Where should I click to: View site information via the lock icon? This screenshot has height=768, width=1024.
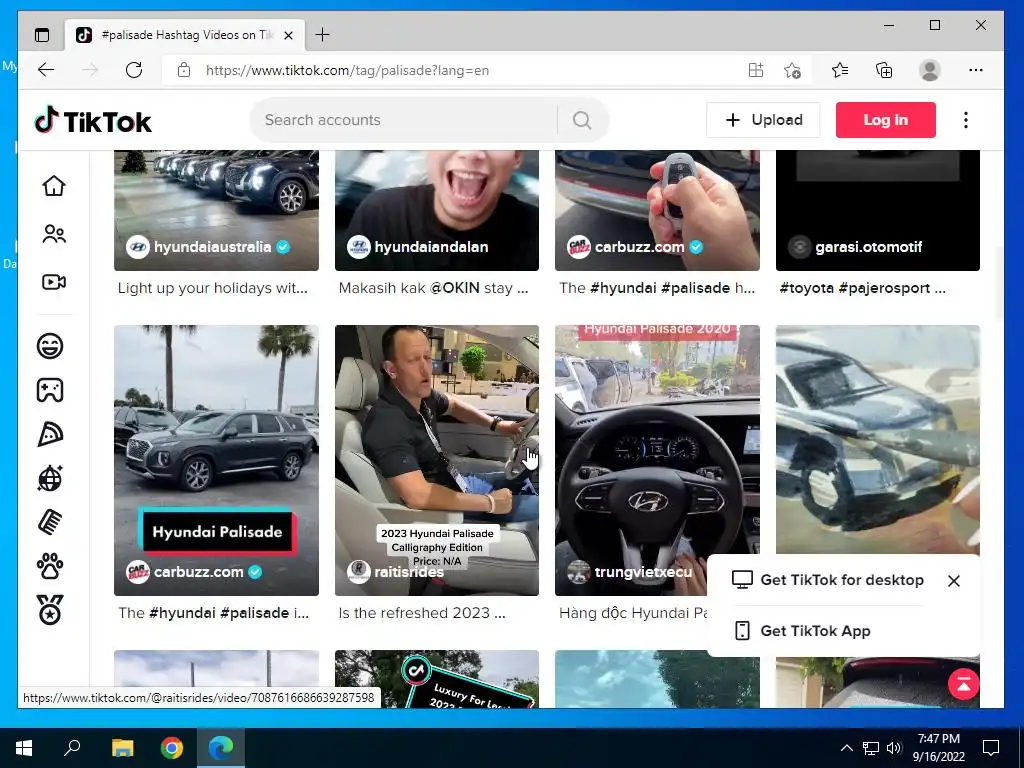(x=184, y=70)
